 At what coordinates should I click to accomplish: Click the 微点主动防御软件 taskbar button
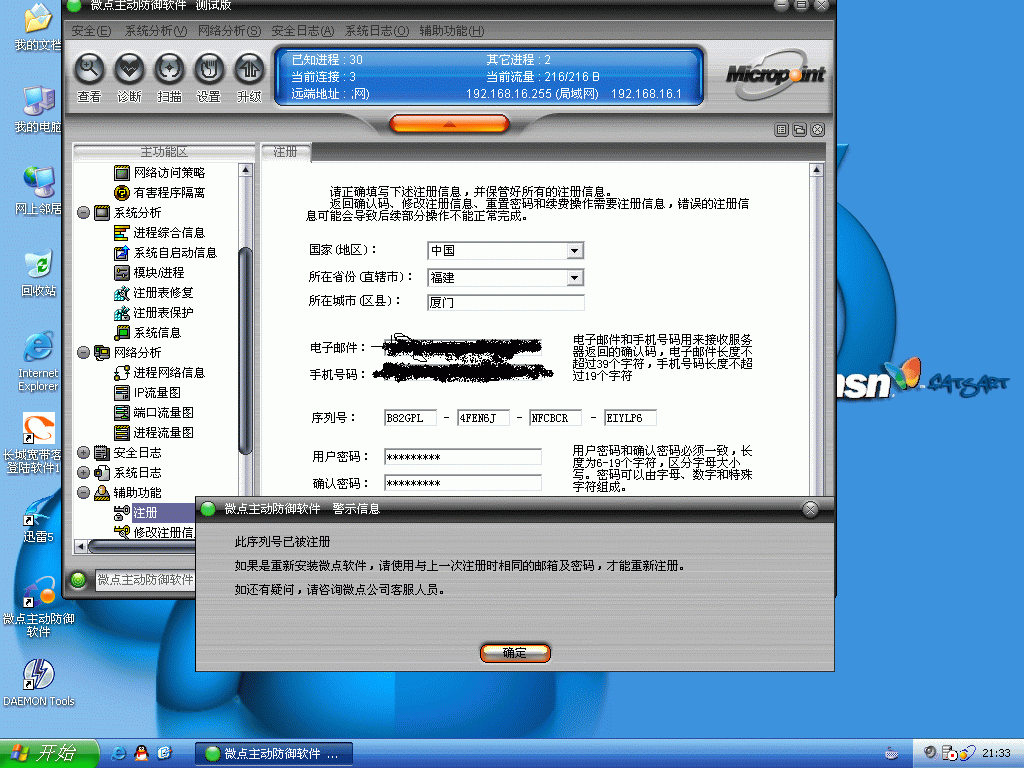pos(274,754)
